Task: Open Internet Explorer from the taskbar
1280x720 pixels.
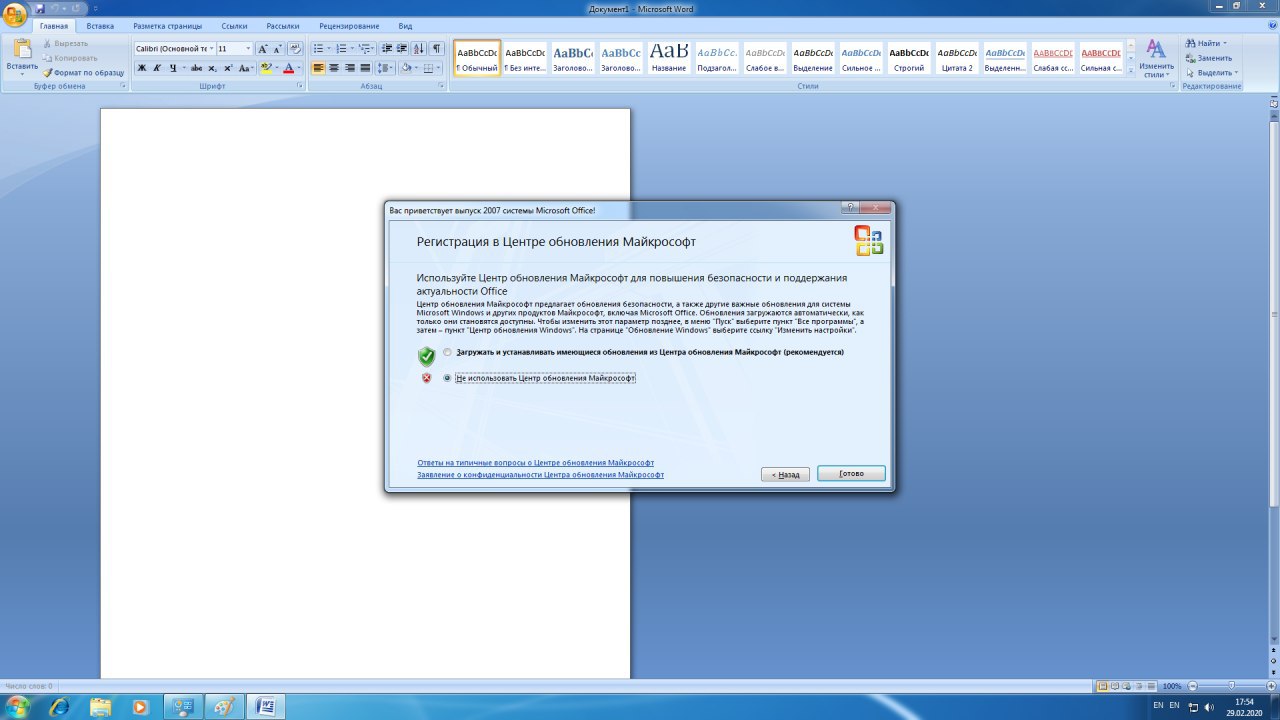Action: (60, 707)
